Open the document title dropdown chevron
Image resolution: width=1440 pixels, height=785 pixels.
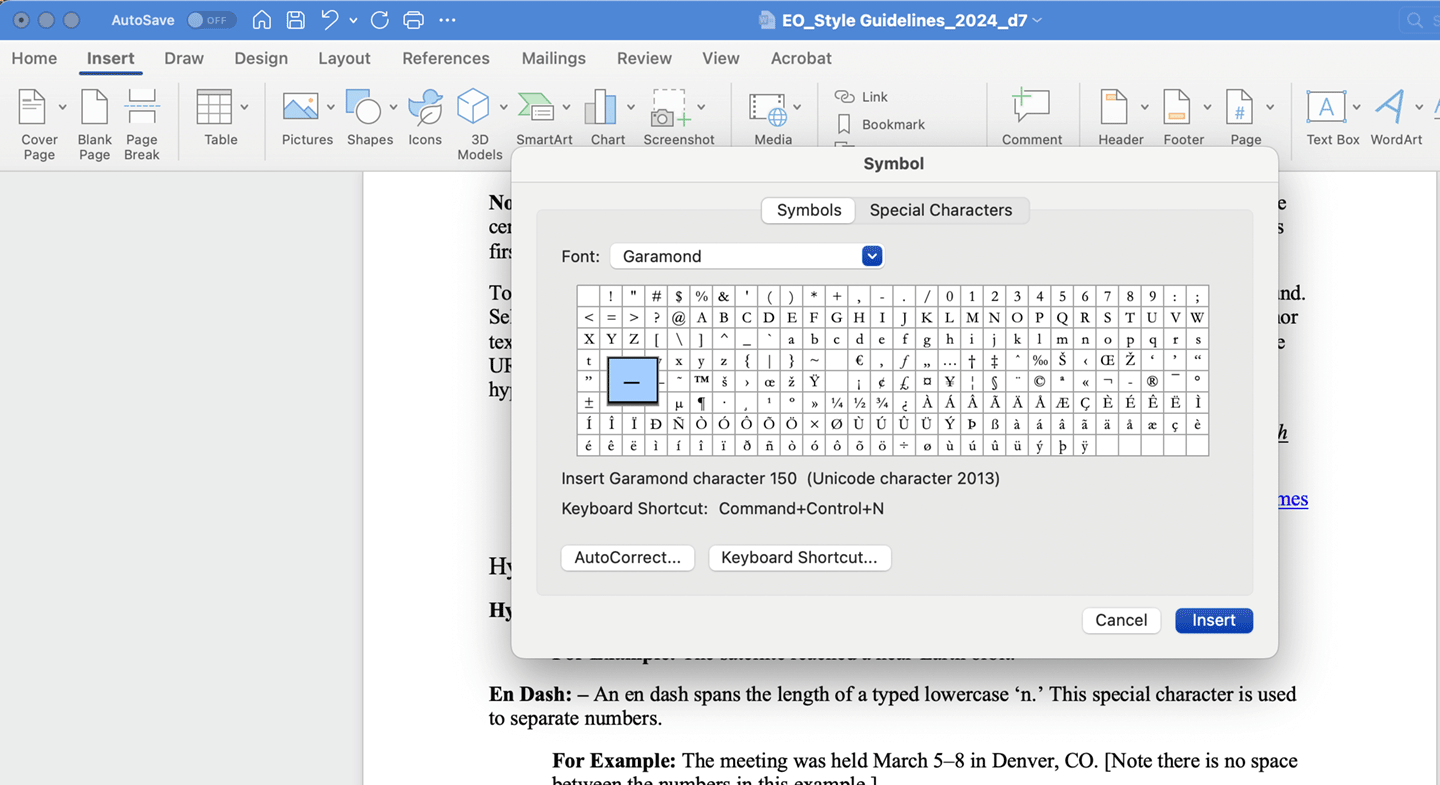coord(1037,20)
